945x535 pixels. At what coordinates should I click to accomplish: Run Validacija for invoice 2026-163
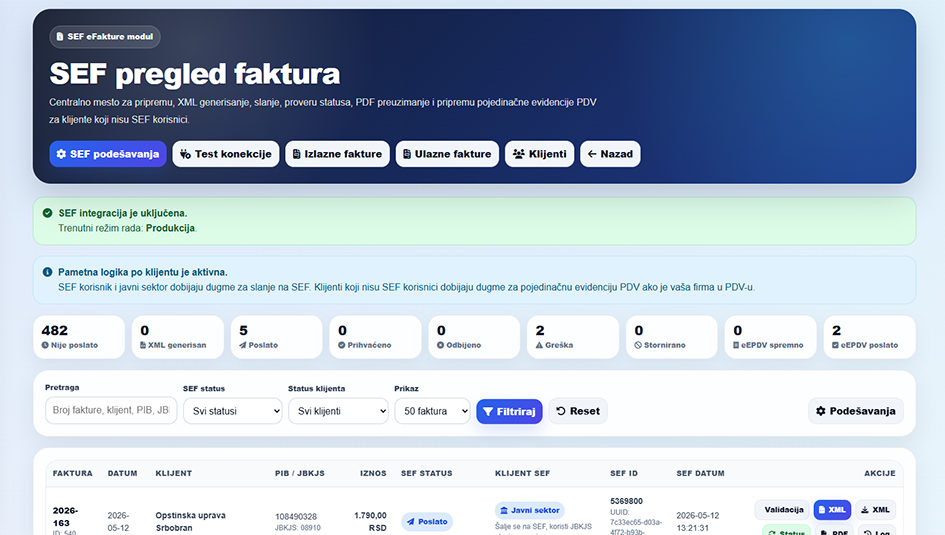pos(782,510)
